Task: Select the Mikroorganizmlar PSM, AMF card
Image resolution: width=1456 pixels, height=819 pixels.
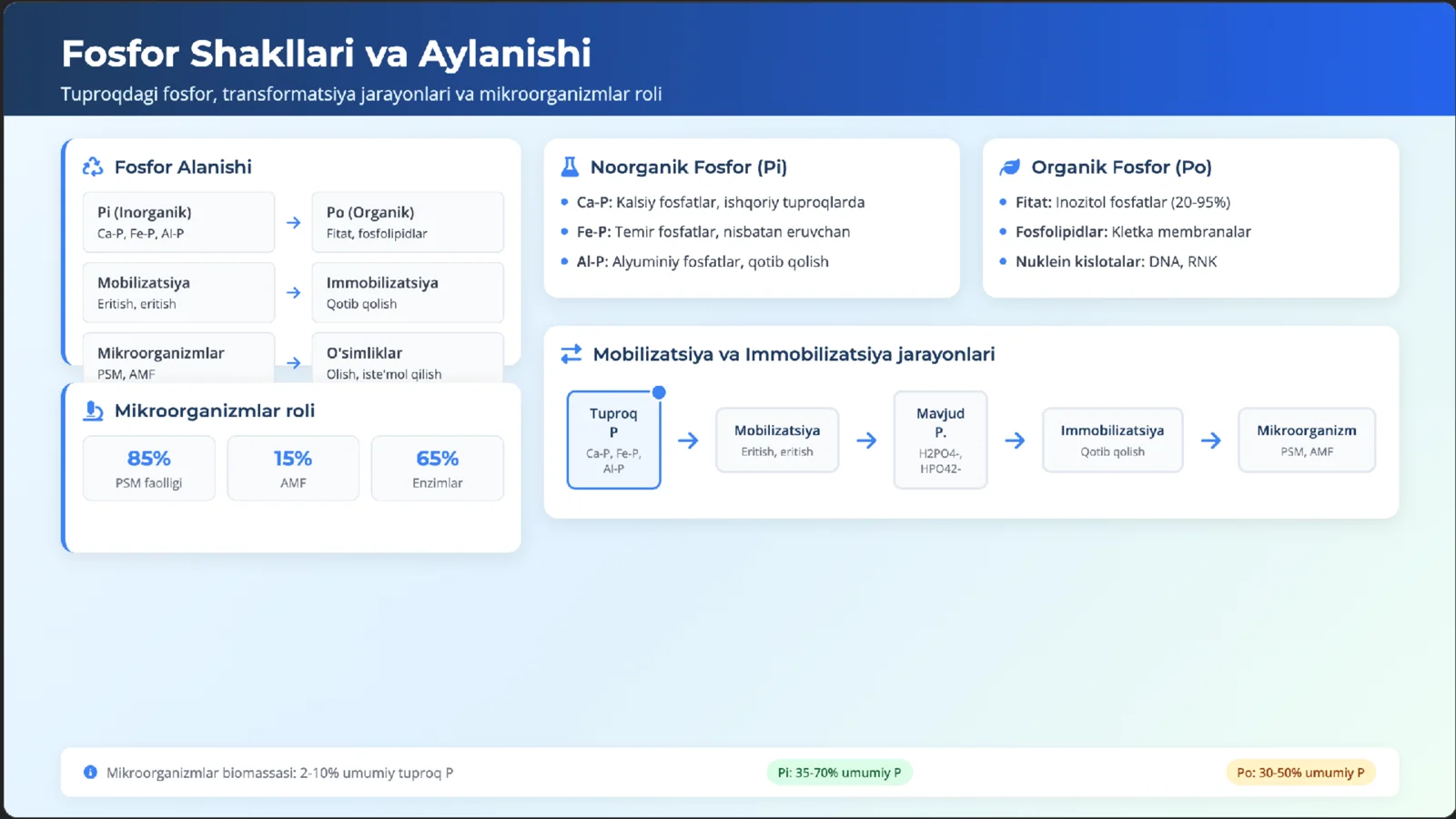Action: coord(178,358)
